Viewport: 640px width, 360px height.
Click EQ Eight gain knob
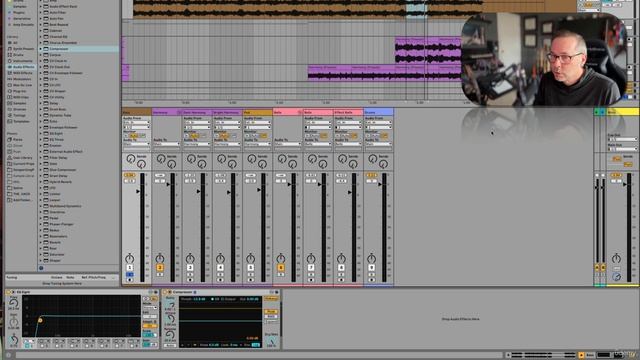pos(13,322)
